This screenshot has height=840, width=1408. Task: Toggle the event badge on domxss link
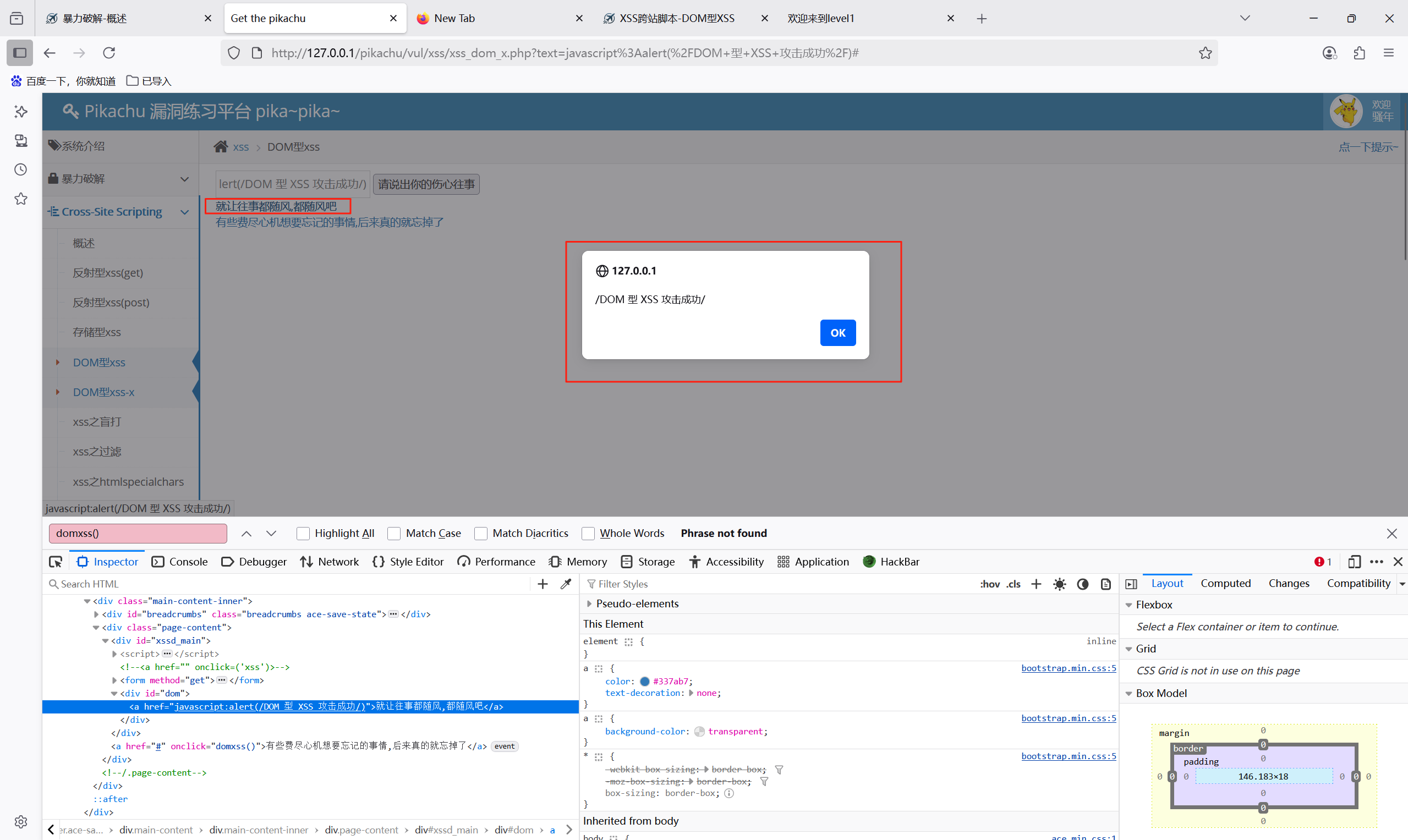coord(505,746)
